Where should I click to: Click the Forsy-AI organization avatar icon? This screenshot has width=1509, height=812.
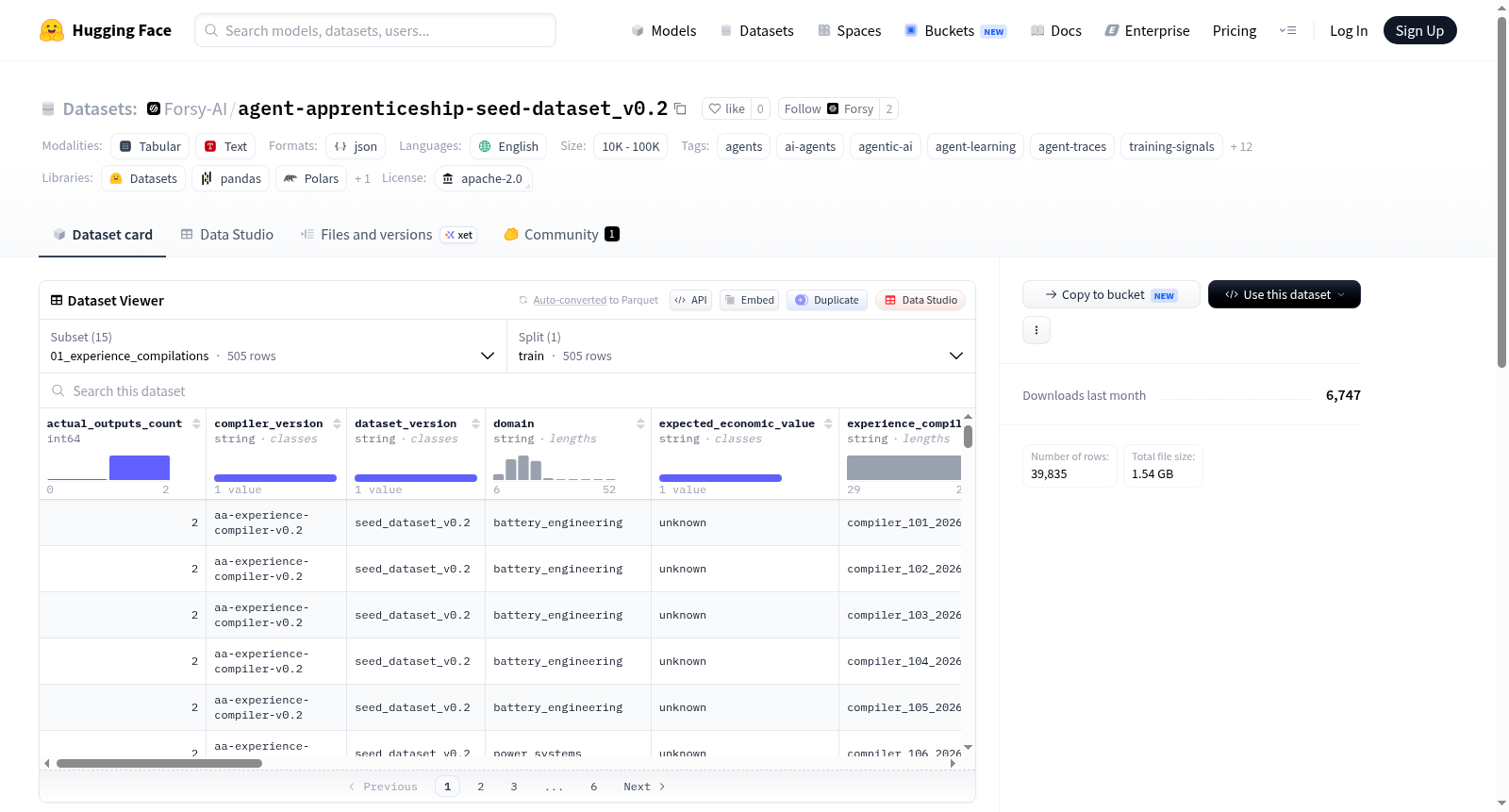coord(154,108)
